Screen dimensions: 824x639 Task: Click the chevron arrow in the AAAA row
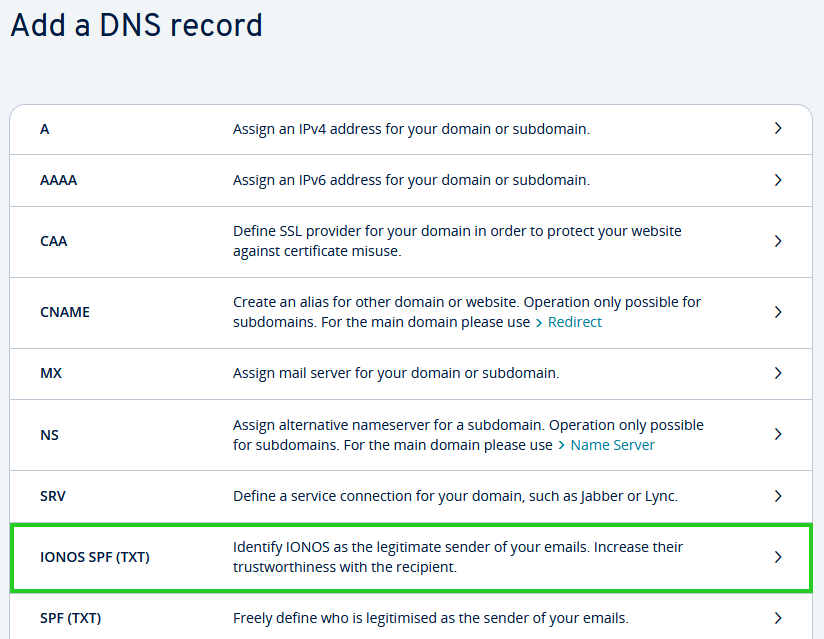778,180
